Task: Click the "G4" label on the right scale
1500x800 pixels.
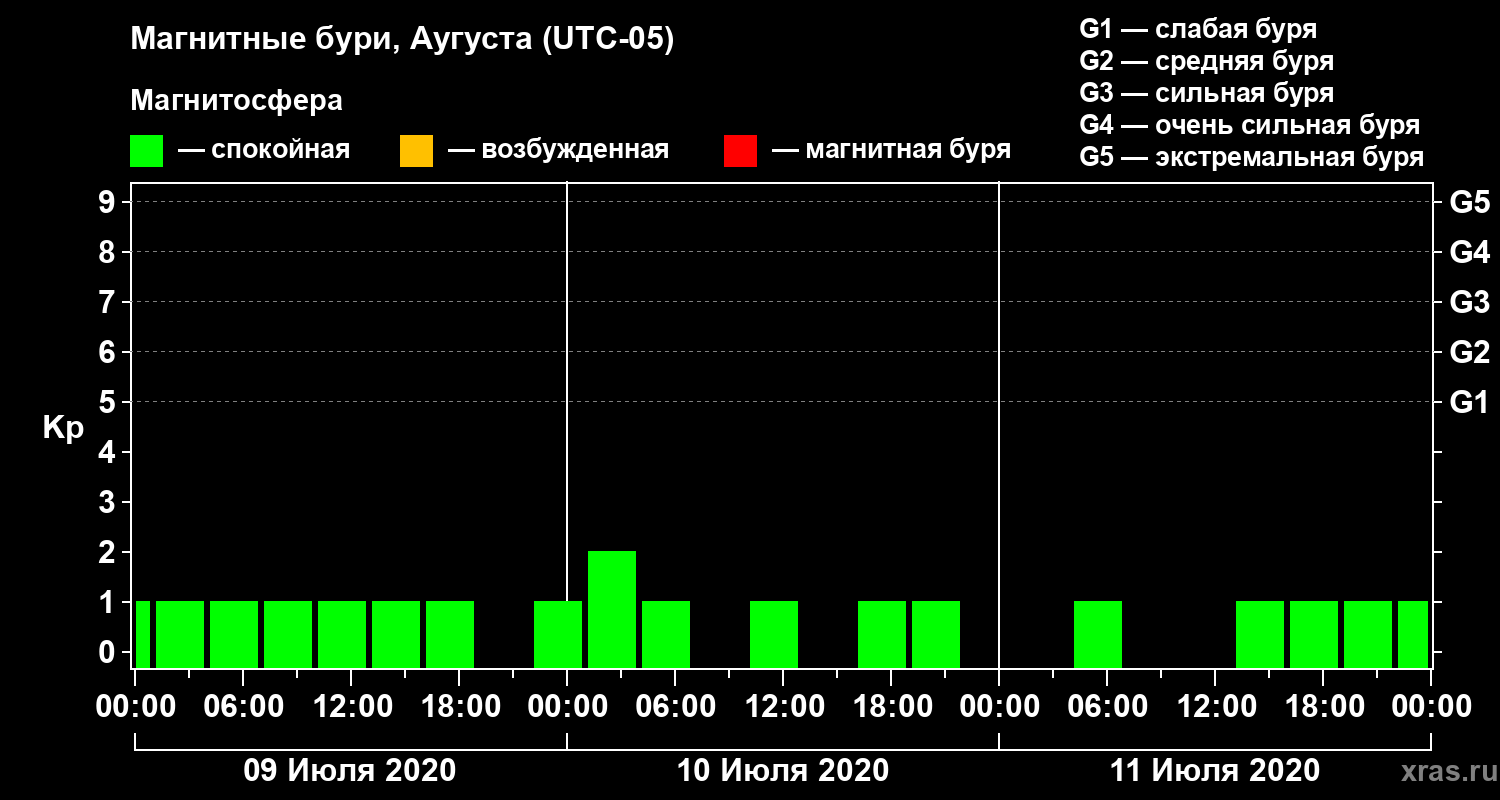Action: tap(1470, 252)
